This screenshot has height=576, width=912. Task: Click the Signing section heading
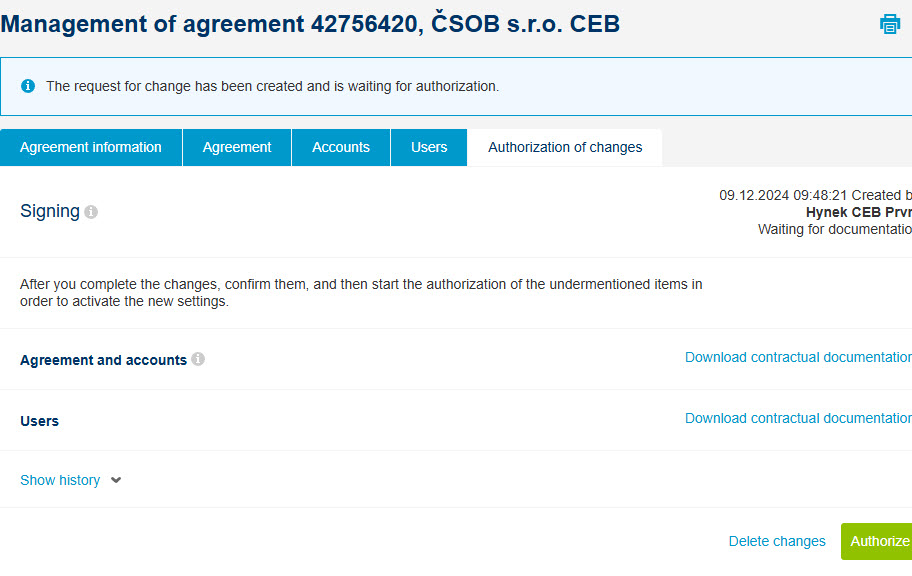click(x=50, y=211)
